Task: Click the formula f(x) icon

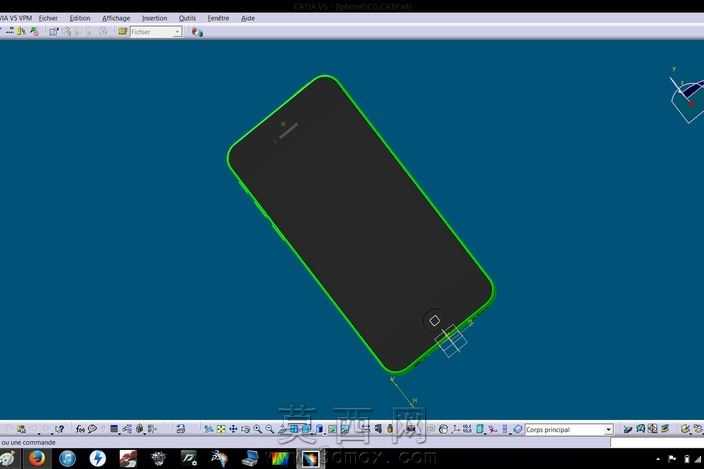Action: tap(80, 429)
